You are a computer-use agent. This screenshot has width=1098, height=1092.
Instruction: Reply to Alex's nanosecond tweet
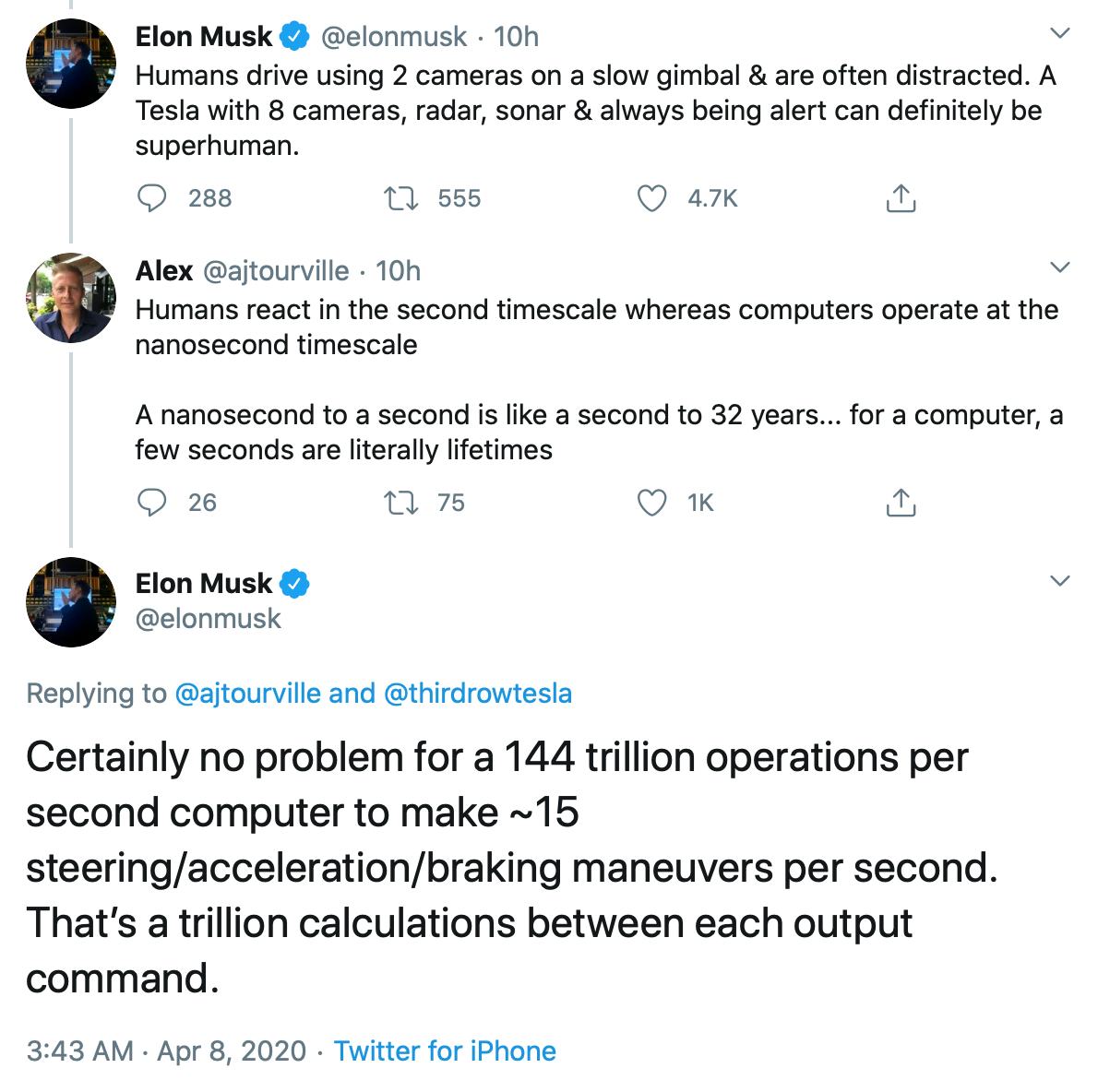151,503
